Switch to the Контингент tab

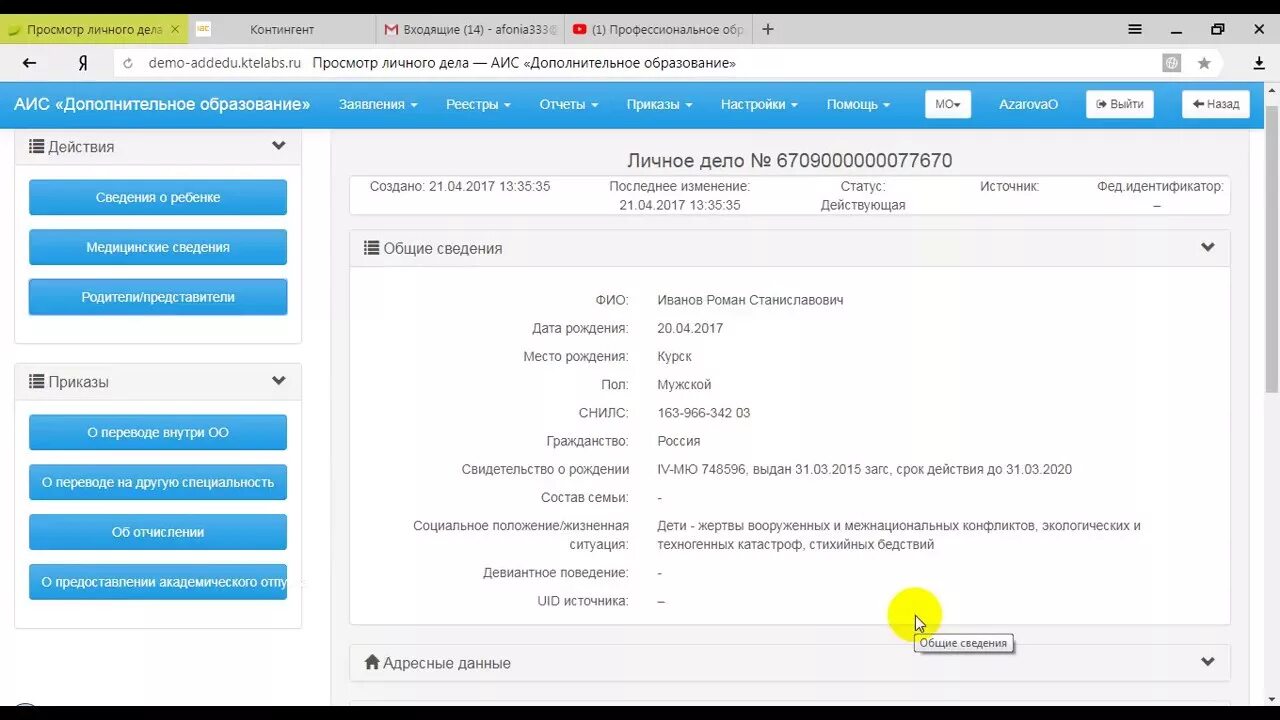(282, 30)
